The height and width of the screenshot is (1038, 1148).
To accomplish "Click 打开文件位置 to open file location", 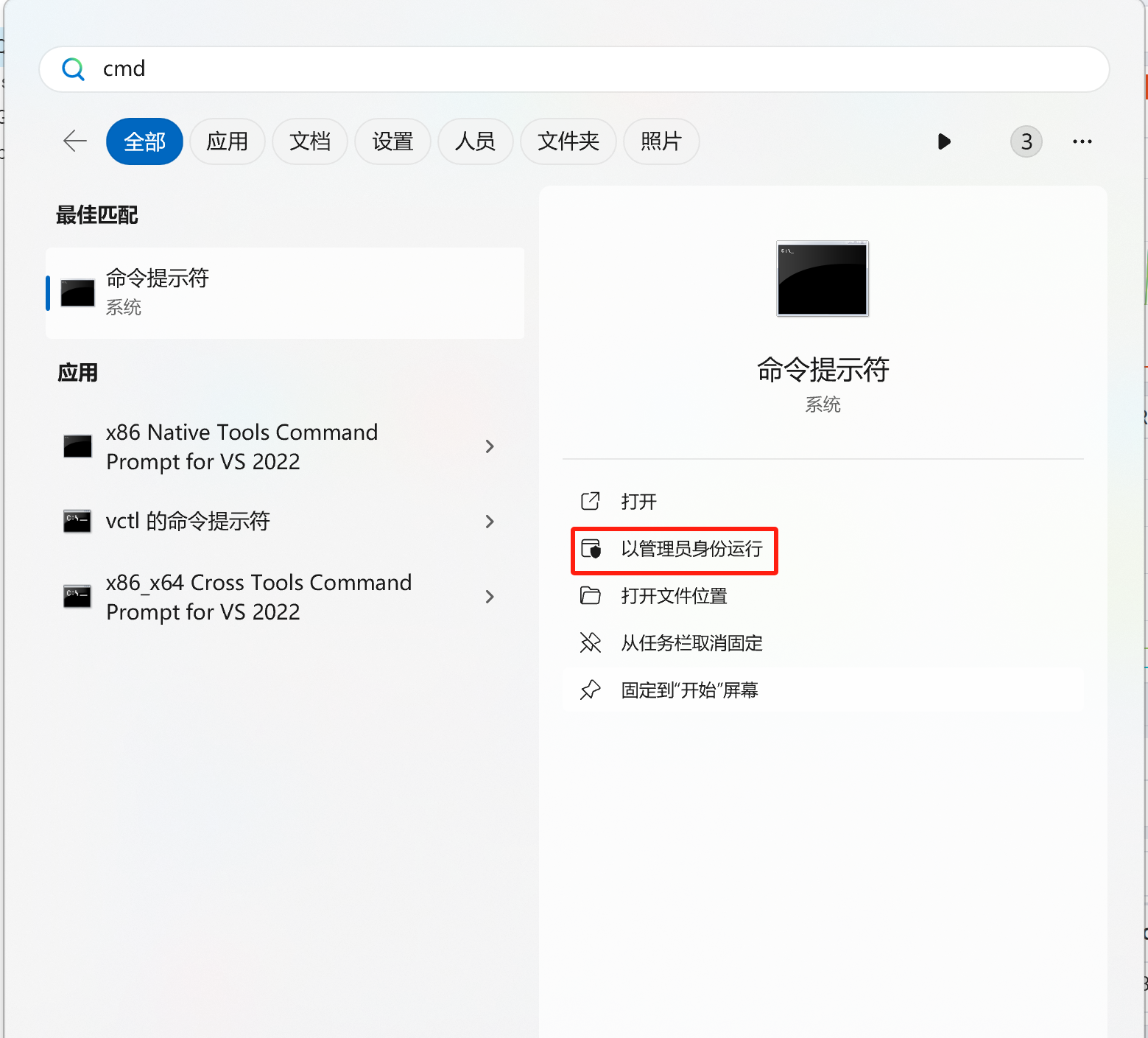I will click(x=674, y=596).
